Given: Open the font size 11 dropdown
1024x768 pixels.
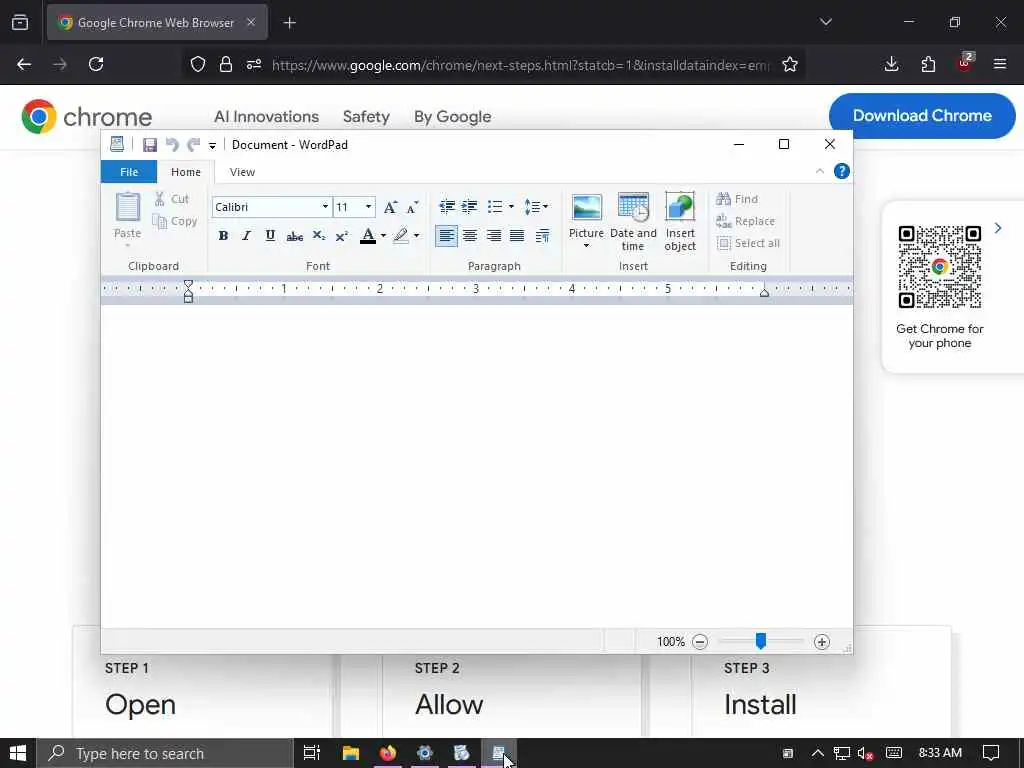Looking at the screenshot, I should [x=368, y=207].
